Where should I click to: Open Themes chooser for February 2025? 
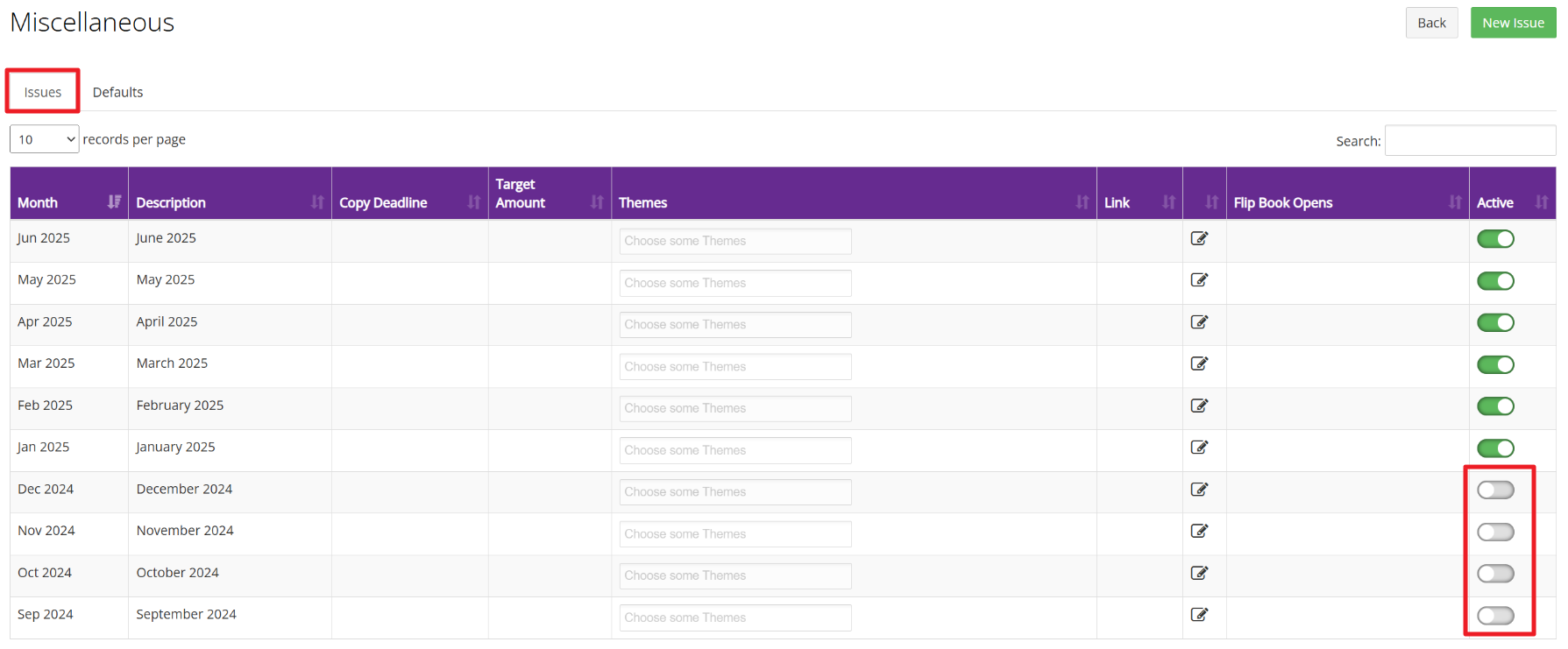coord(735,408)
